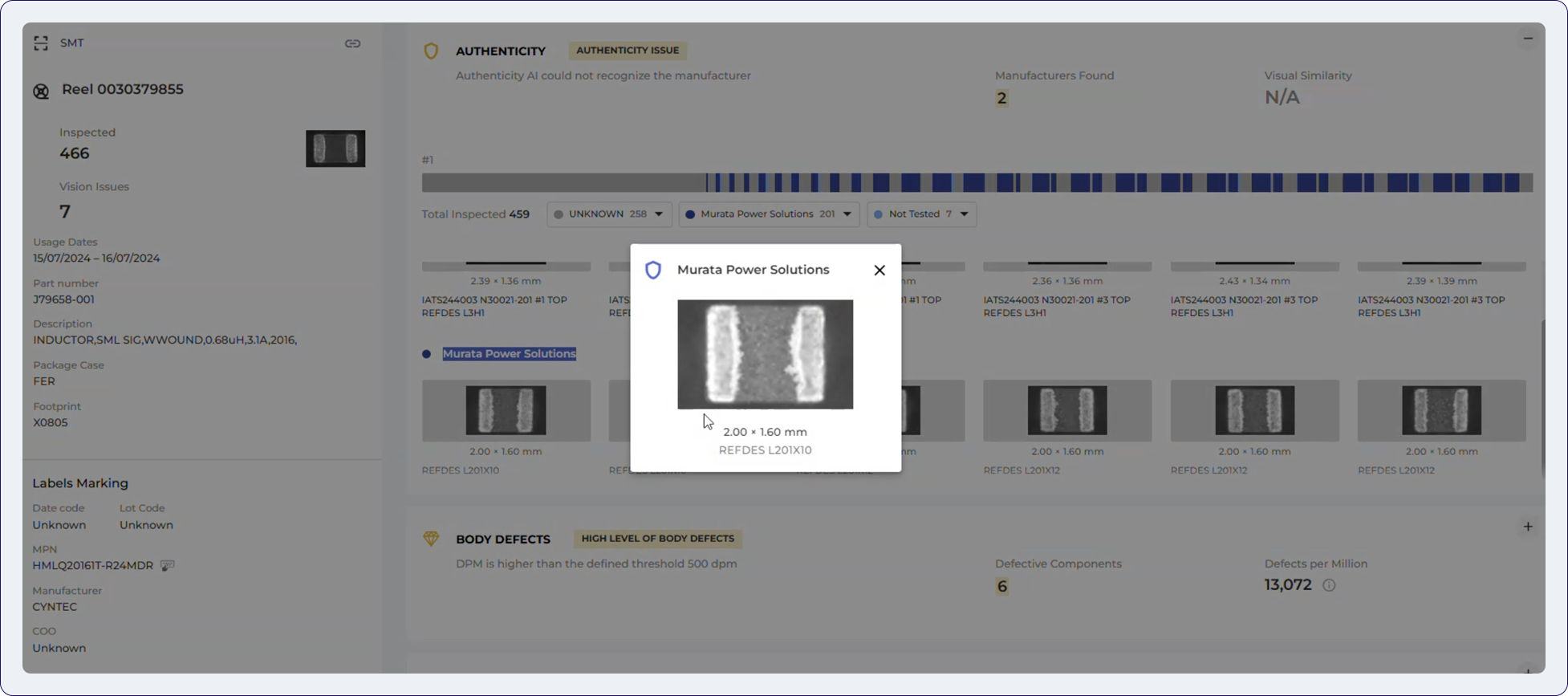Click the info icon beside 13,072
This screenshot has height=696, width=1568.
pyautogui.click(x=1329, y=585)
